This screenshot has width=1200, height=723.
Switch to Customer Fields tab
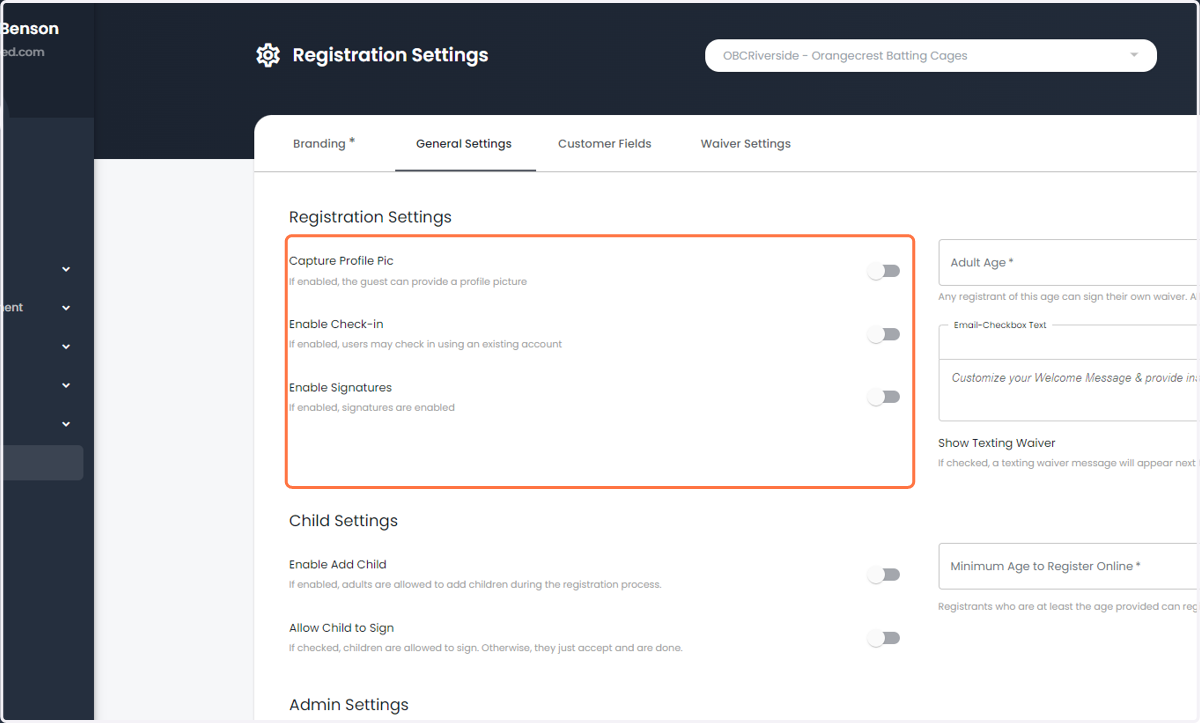coord(605,144)
